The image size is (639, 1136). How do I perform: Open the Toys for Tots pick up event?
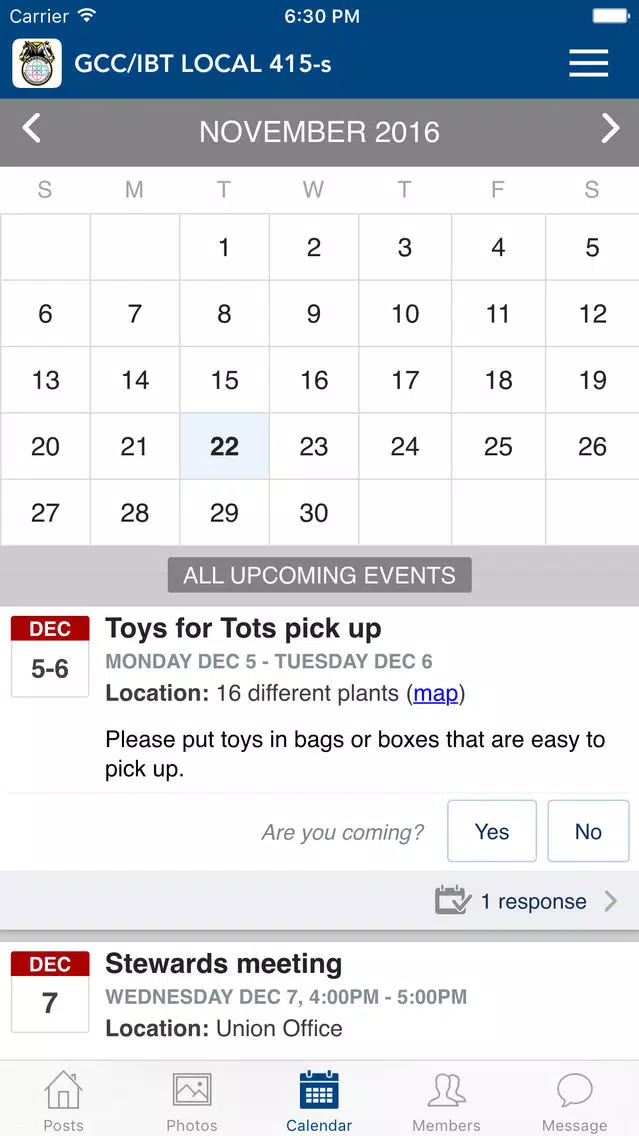[243, 629]
